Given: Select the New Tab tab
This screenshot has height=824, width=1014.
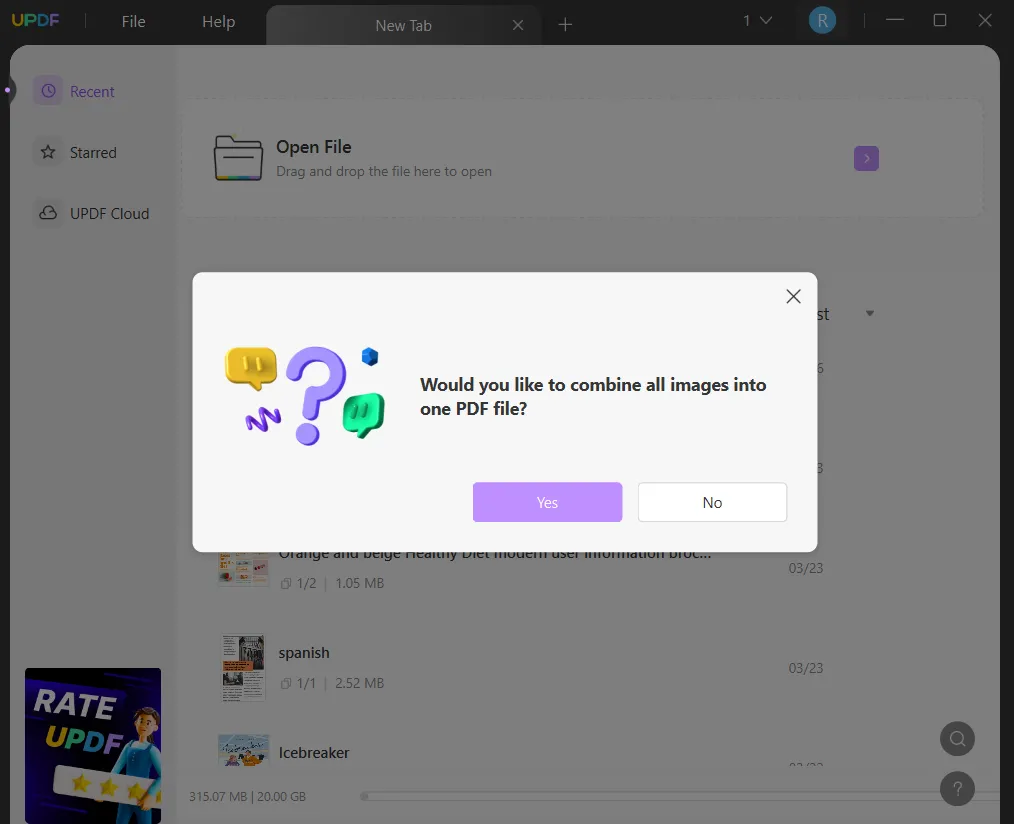Looking at the screenshot, I should coord(403,25).
